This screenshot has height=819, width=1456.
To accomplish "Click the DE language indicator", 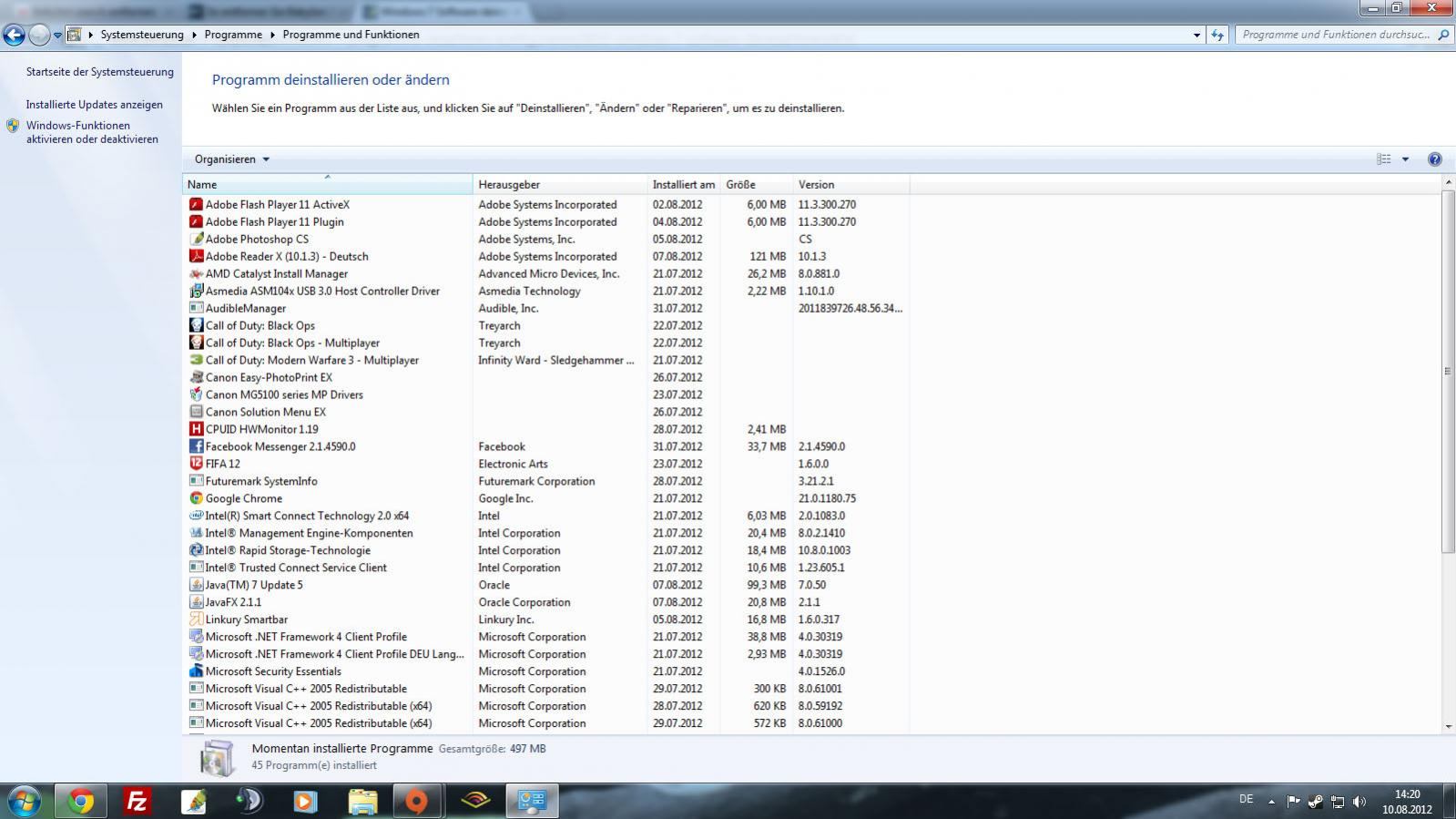I will [x=1246, y=800].
